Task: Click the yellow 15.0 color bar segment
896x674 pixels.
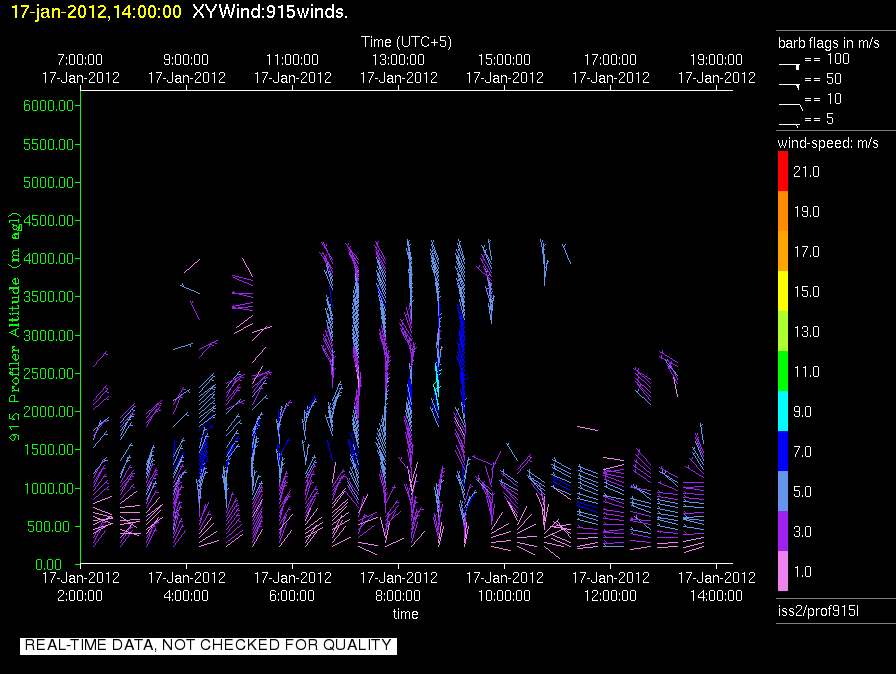Action: point(783,291)
